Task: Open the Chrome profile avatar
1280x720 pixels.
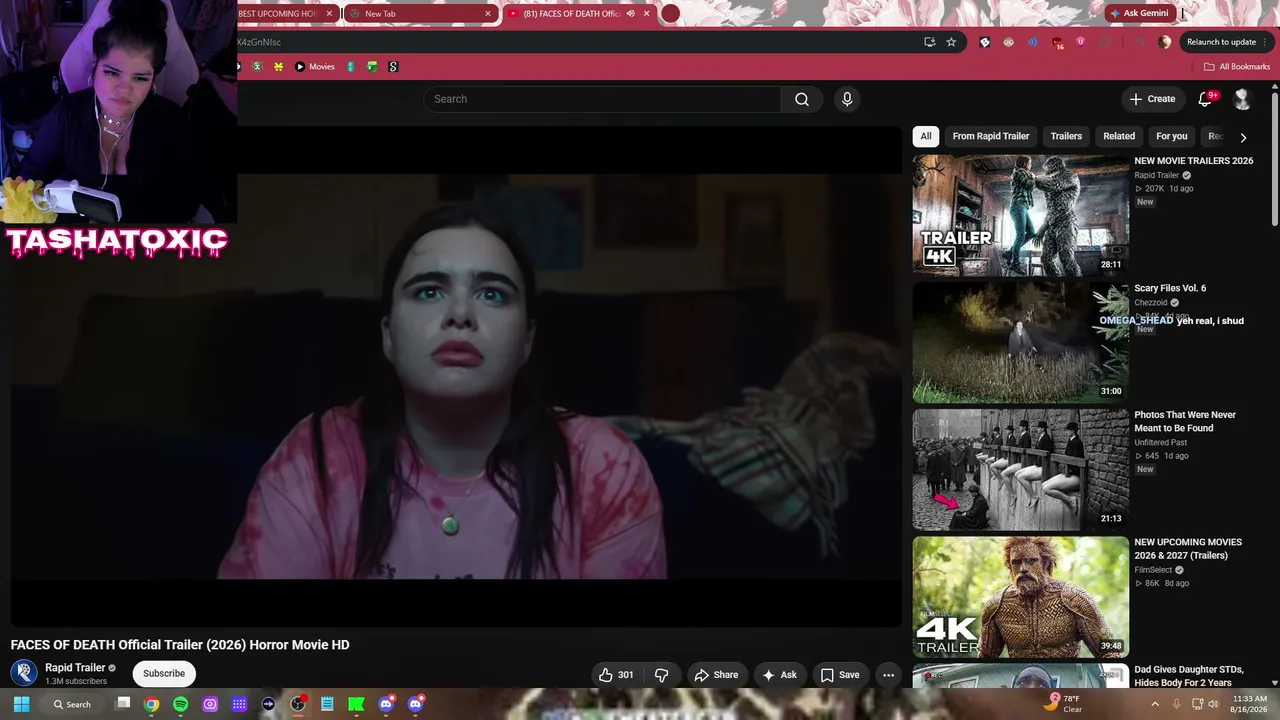Action: (1164, 42)
